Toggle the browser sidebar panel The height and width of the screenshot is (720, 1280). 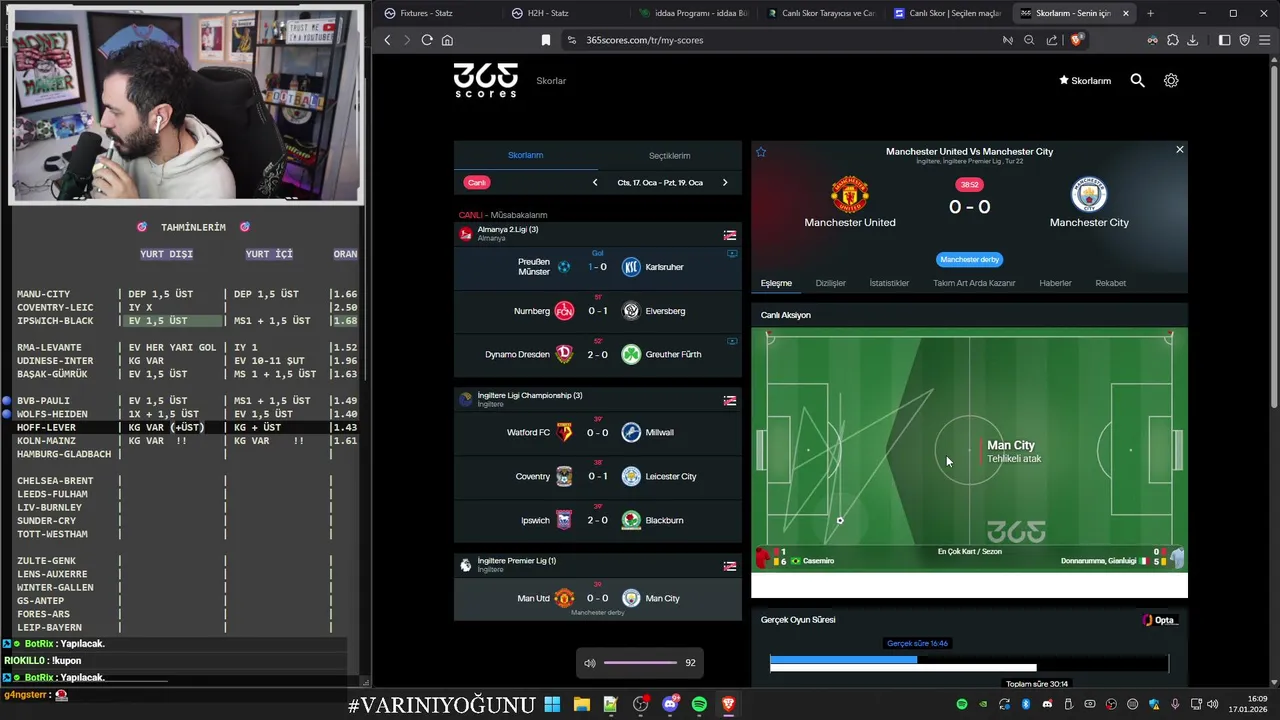pos(1225,40)
